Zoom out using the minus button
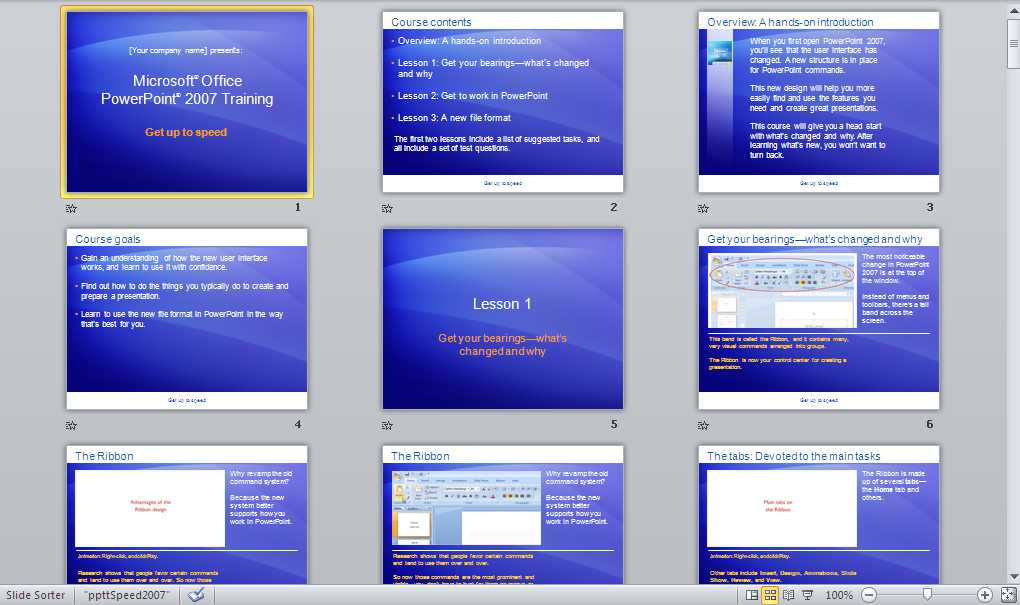The height and width of the screenshot is (605, 1020). pos(868,595)
